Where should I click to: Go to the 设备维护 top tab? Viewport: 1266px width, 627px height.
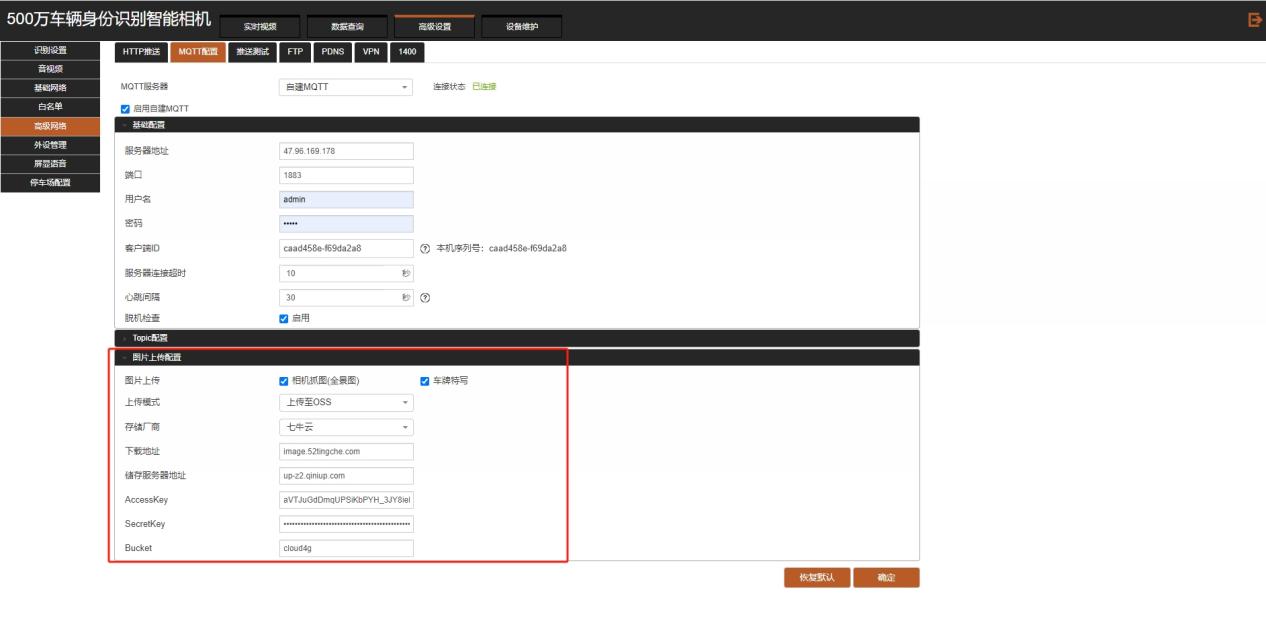522,27
